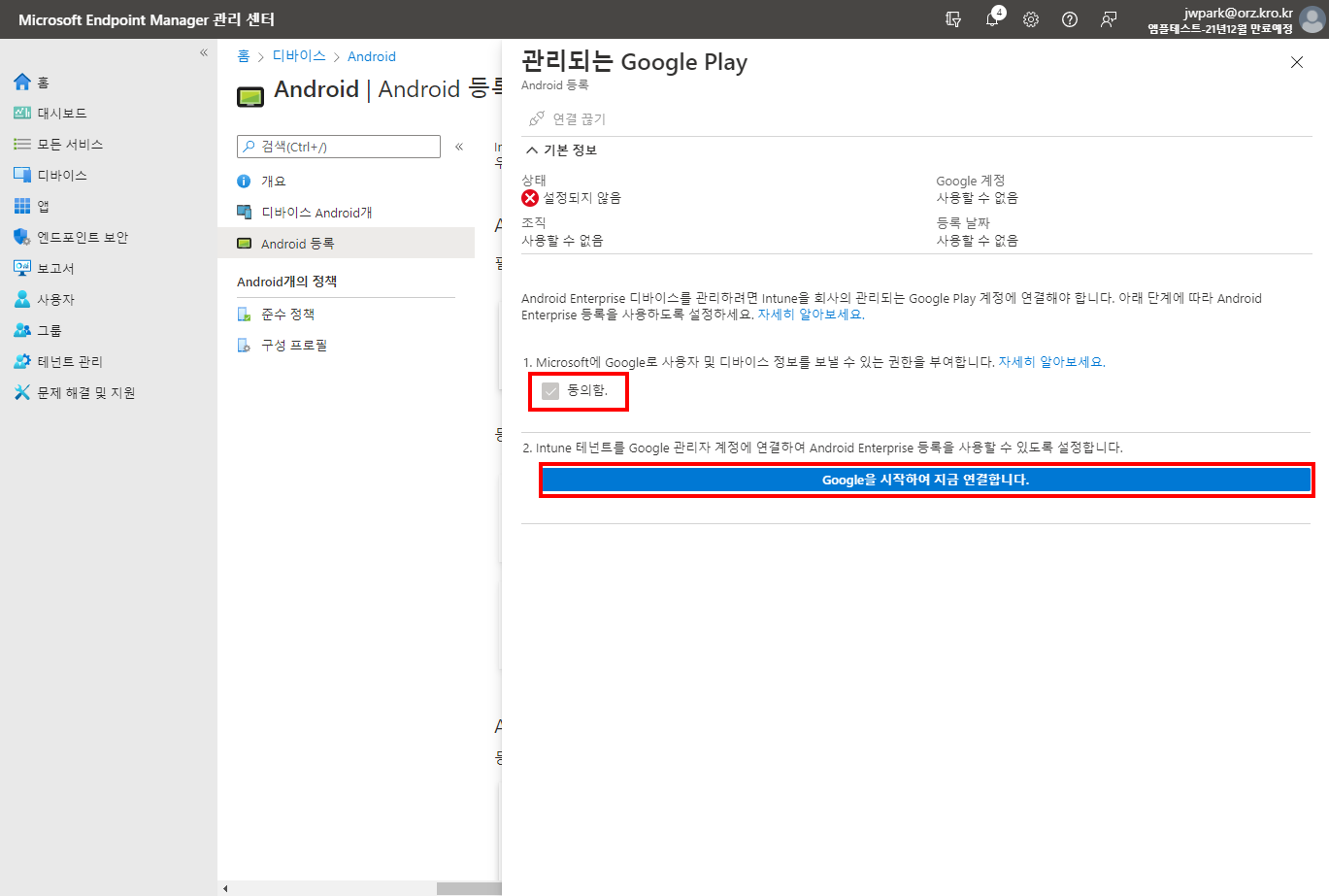Collapse the left sidebar with the double chevron

pos(204,52)
